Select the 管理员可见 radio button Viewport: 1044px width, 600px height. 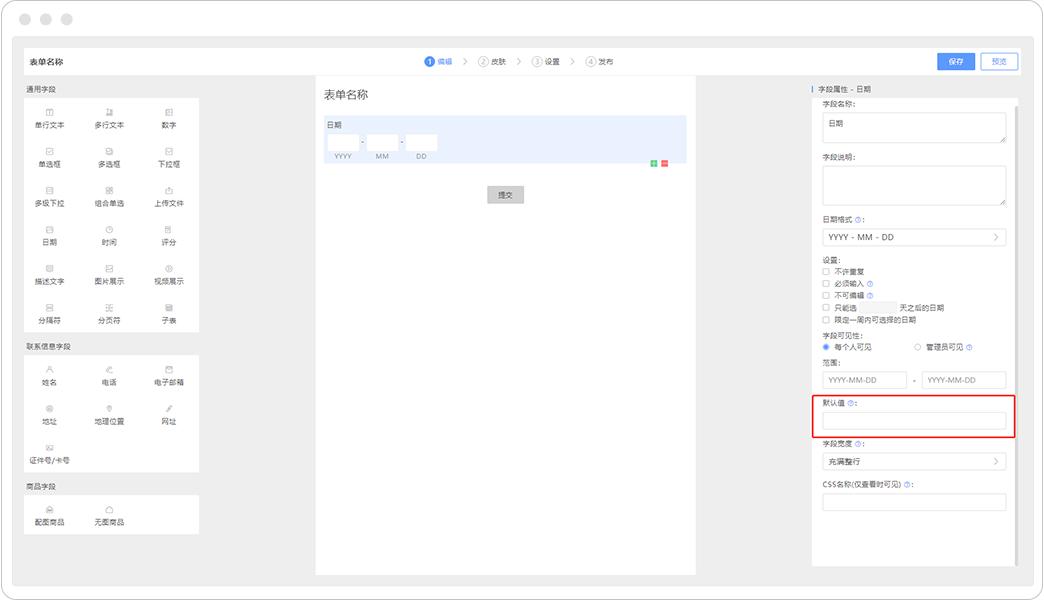pyautogui.click(x=917, y=346)
